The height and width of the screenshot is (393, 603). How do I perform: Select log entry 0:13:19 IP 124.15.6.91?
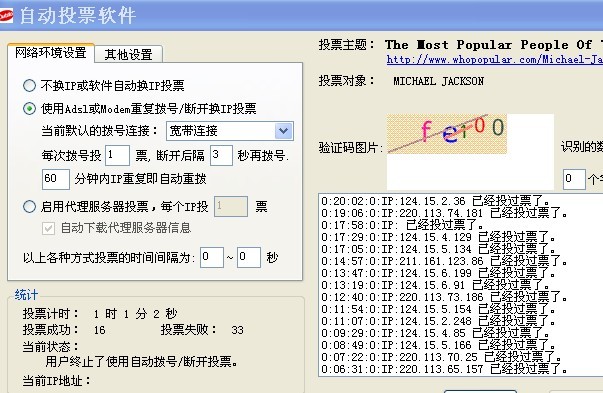click(x=436, y=285)
